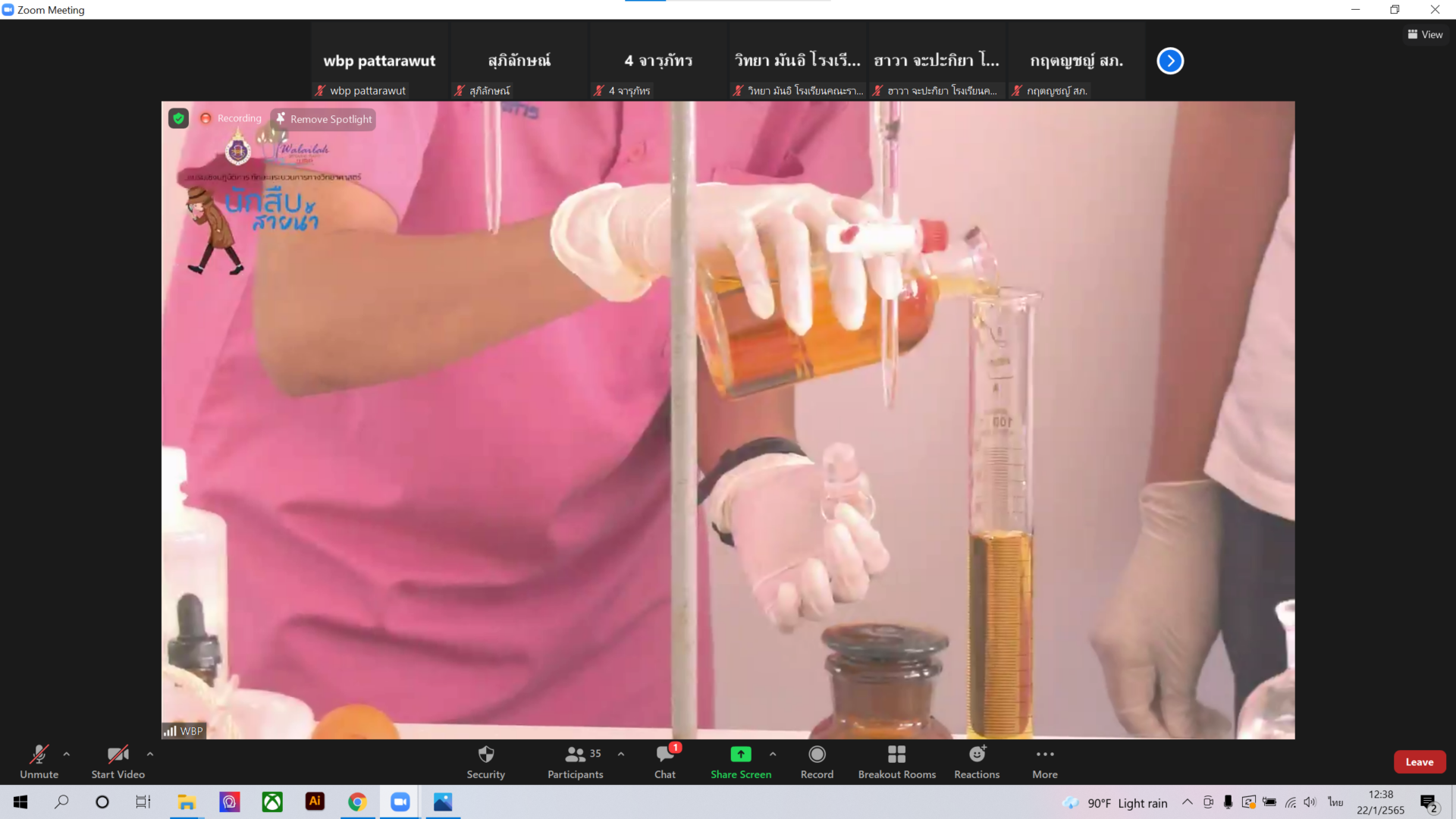The width and height of the screenshot is (1456, 819).
Task: Open the Reactions menu
Action: [x=977, y=761]
